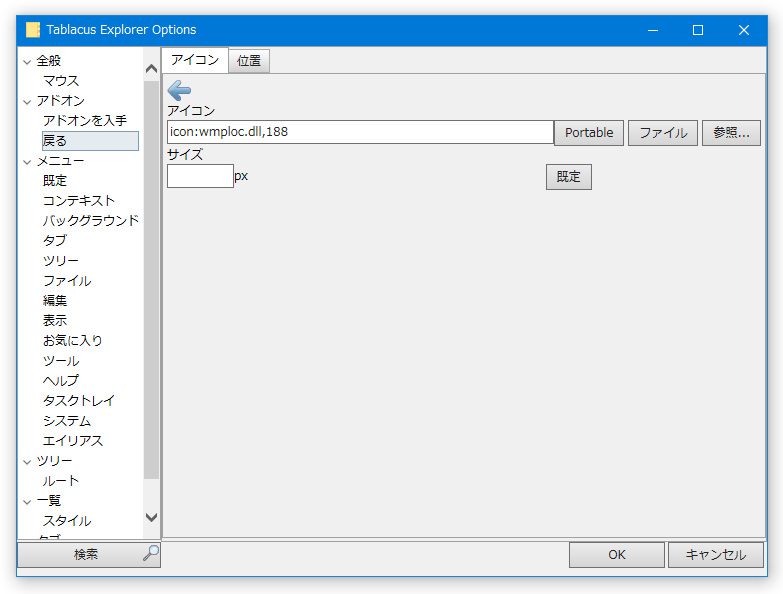Click the sidebar scrollbar thumb

tap(151, 280)
